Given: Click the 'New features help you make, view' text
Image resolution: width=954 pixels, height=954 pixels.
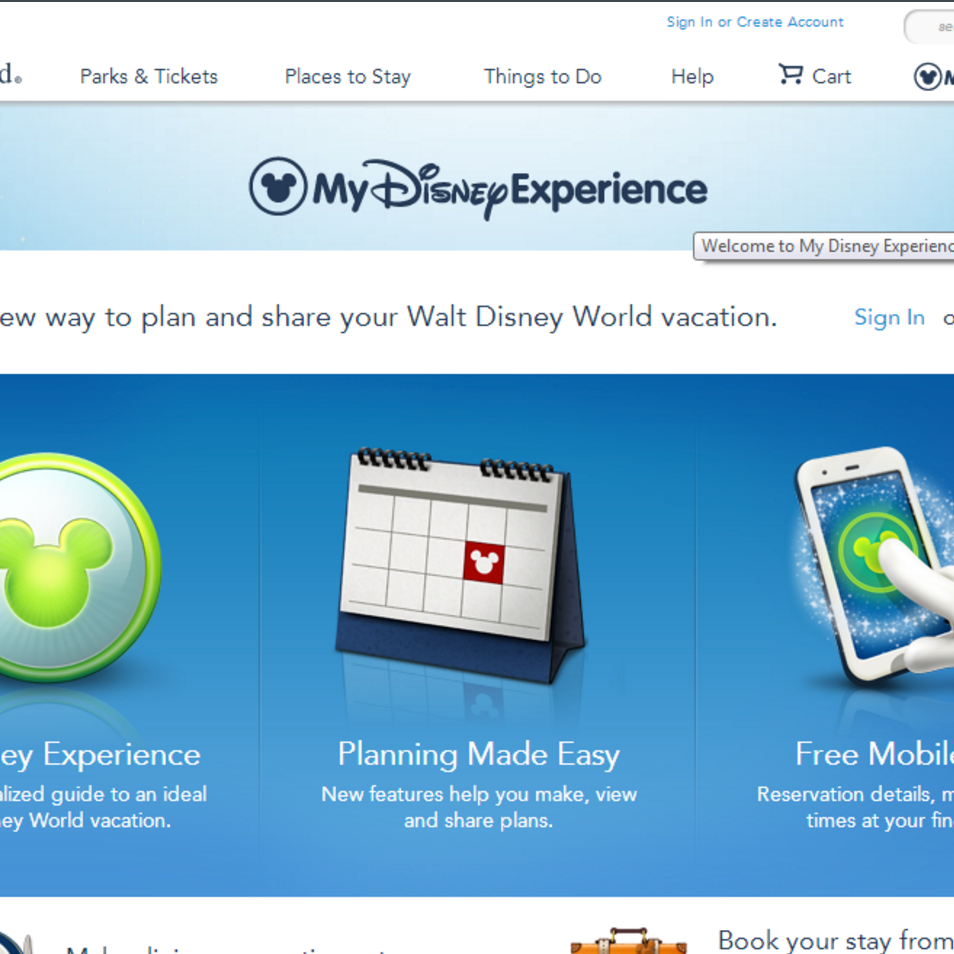Looking at the screenshot, I should (x=479, y=794).
